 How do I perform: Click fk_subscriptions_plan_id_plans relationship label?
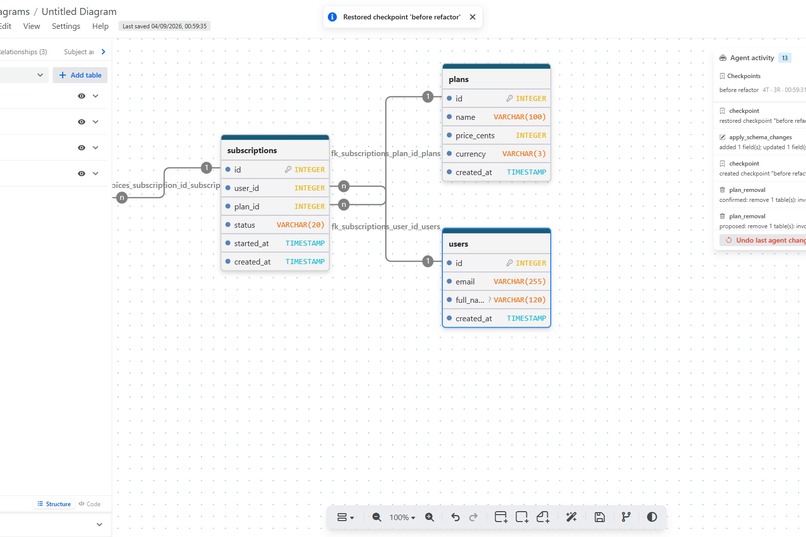[x=386, y=153]
